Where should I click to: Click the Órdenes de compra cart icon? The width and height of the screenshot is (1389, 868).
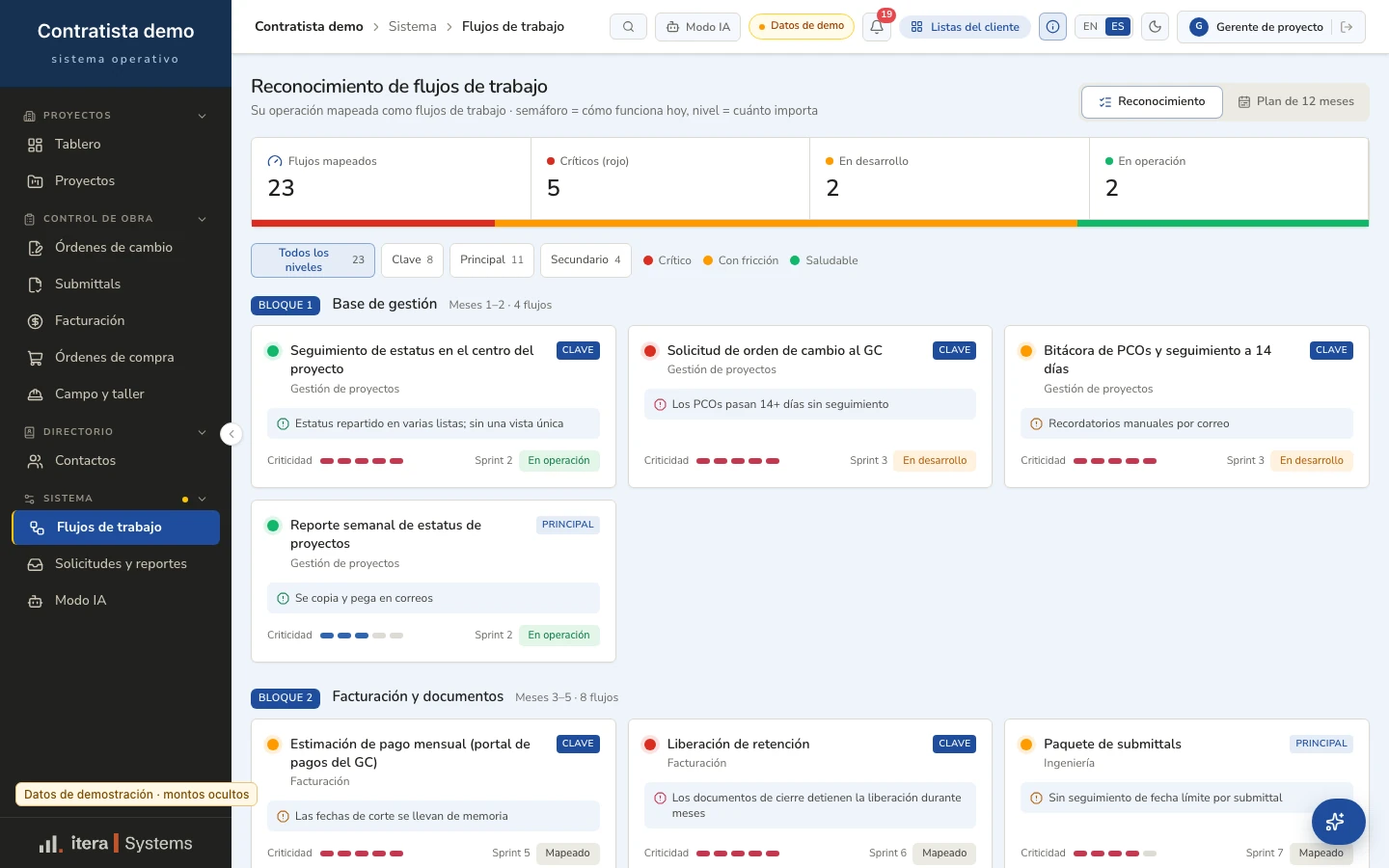point(36,358)
